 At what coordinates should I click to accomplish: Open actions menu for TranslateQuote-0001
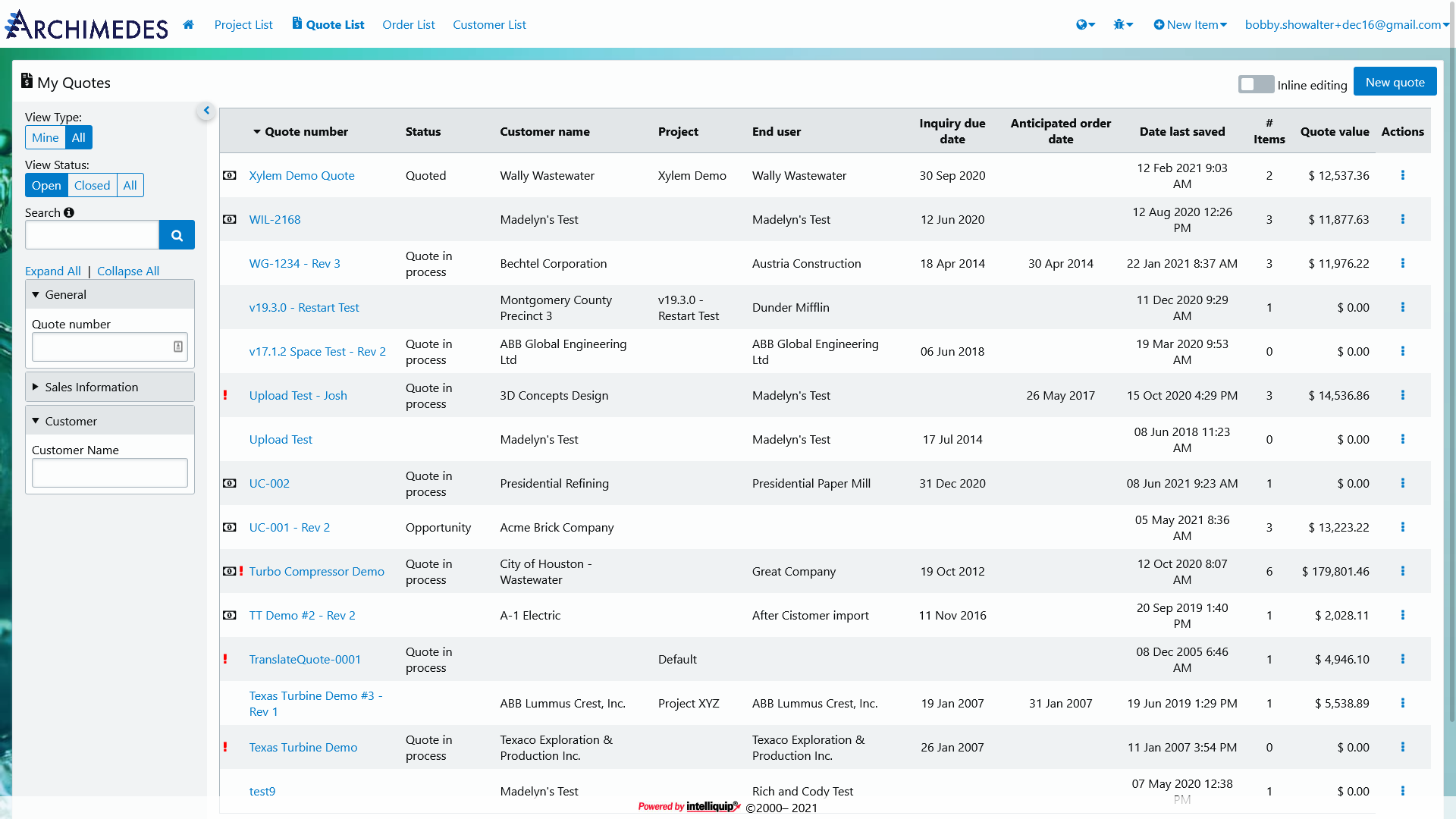1402,659
